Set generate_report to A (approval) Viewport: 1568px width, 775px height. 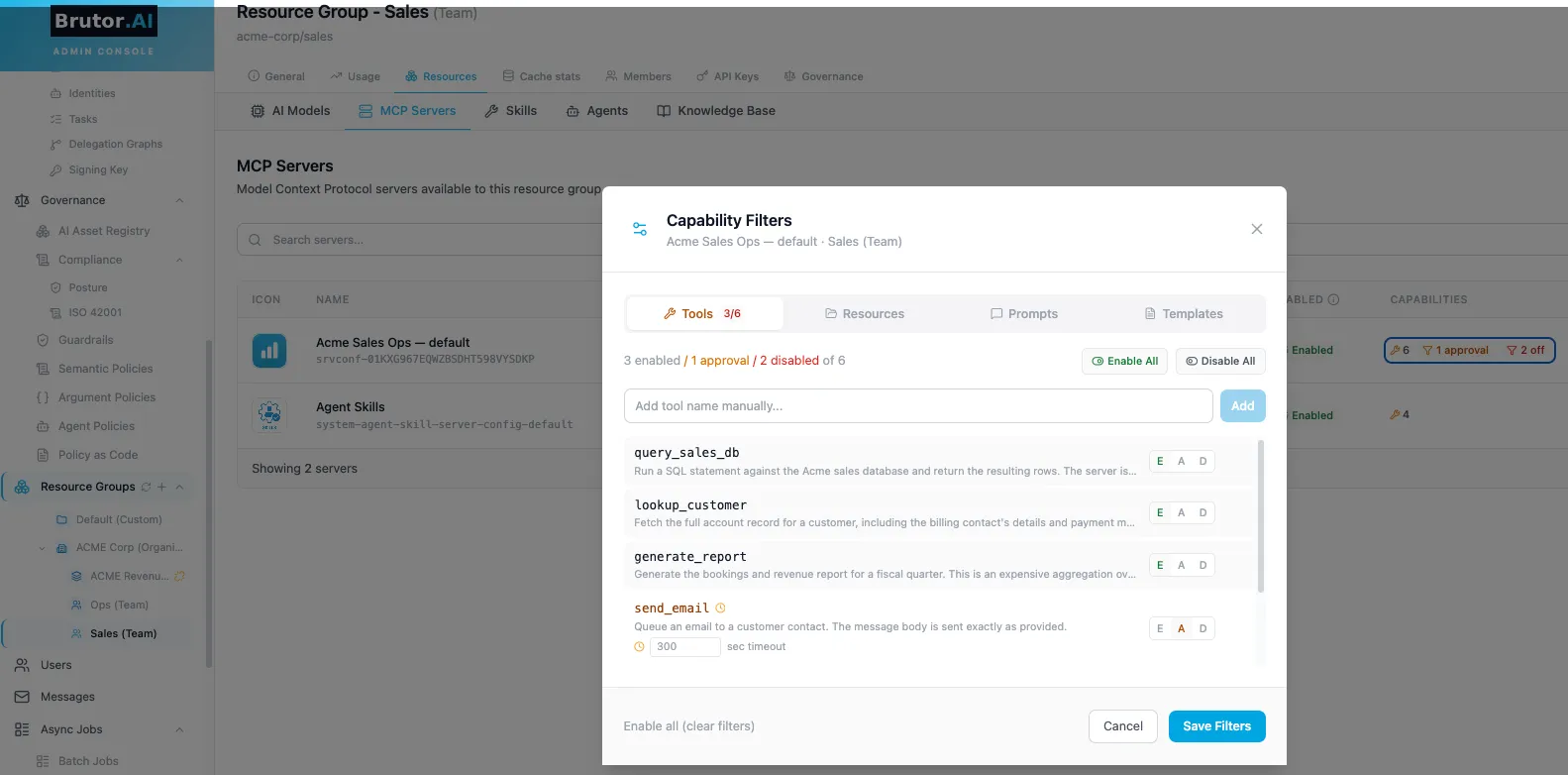(x=1181, y=565)
